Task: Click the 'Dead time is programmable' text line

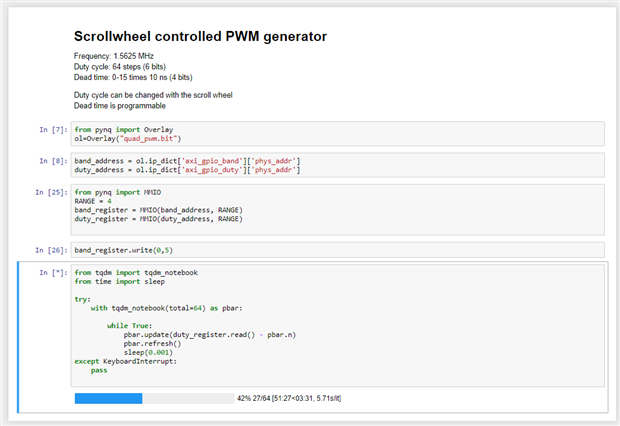Action: 120,105
